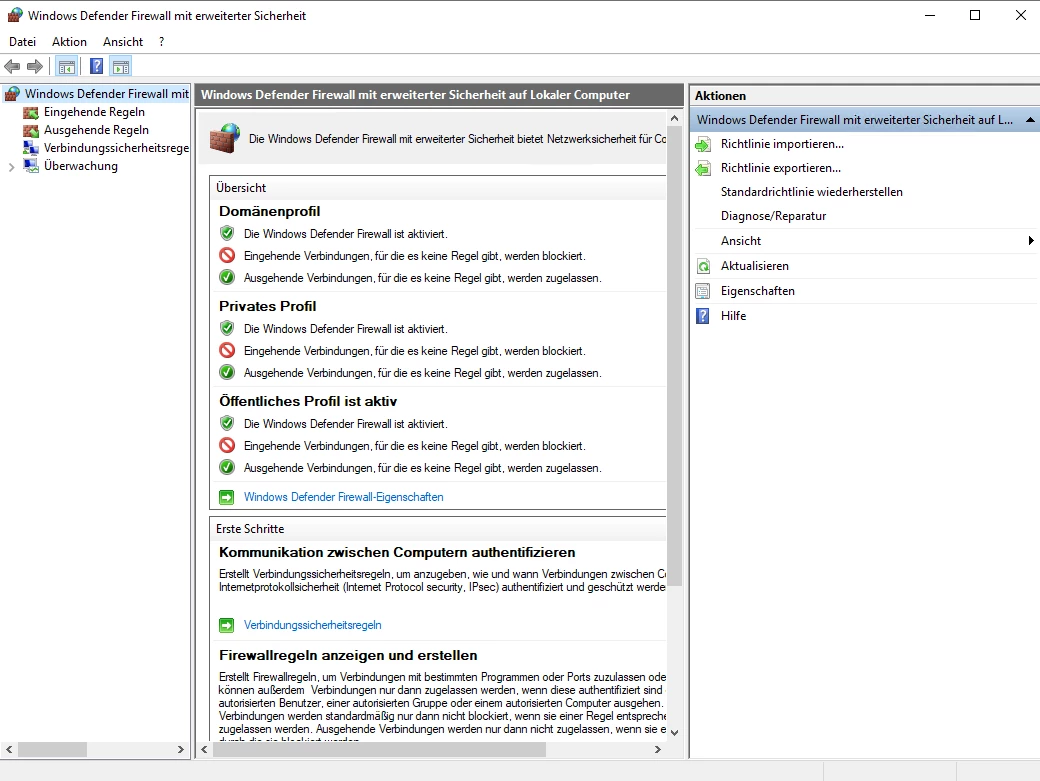Click Aktualisieren in the Aktionen pane
This screenshot has height=781, width=1040.
click(754, 266)
